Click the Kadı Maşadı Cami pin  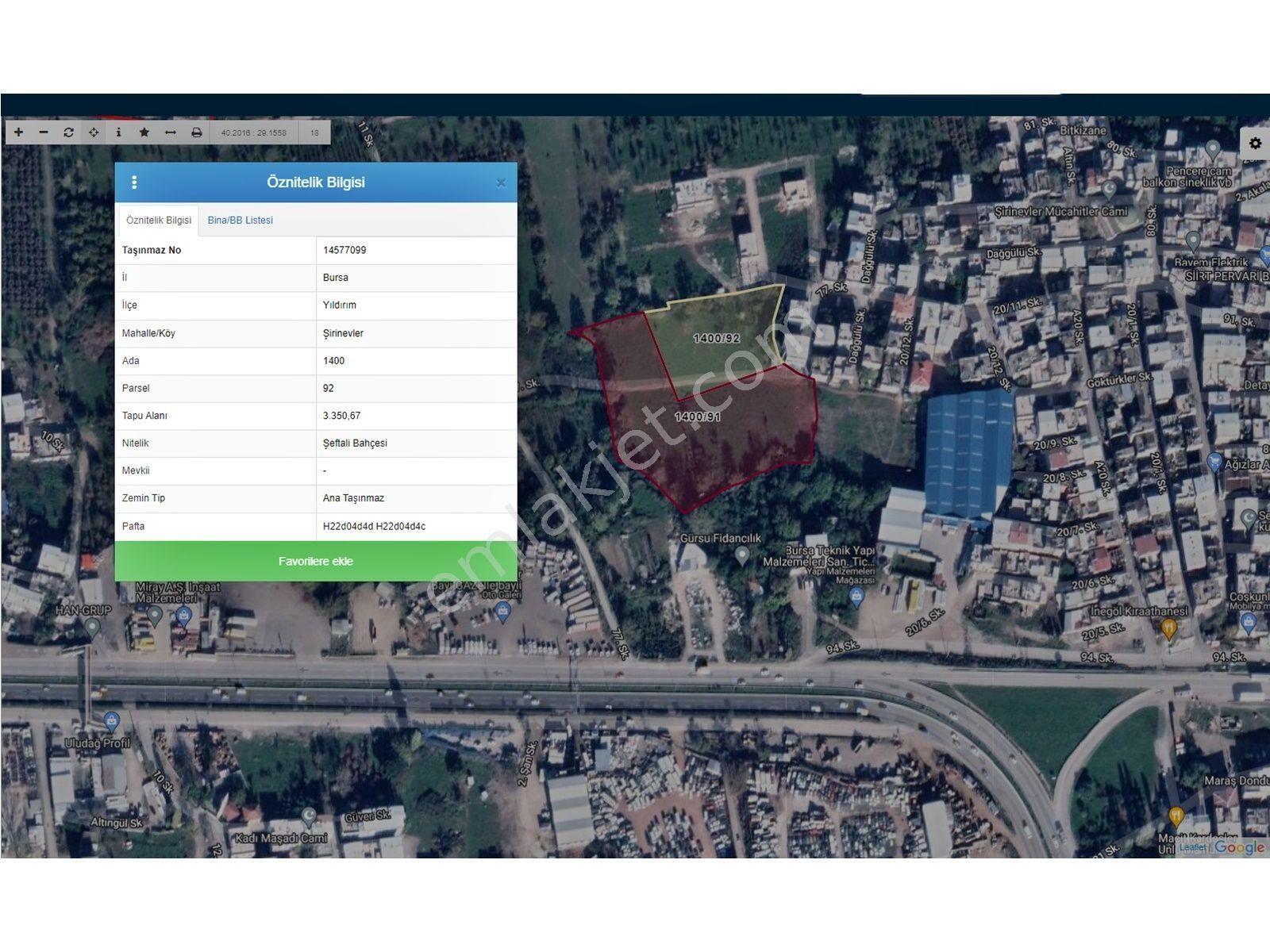(310, 817)
